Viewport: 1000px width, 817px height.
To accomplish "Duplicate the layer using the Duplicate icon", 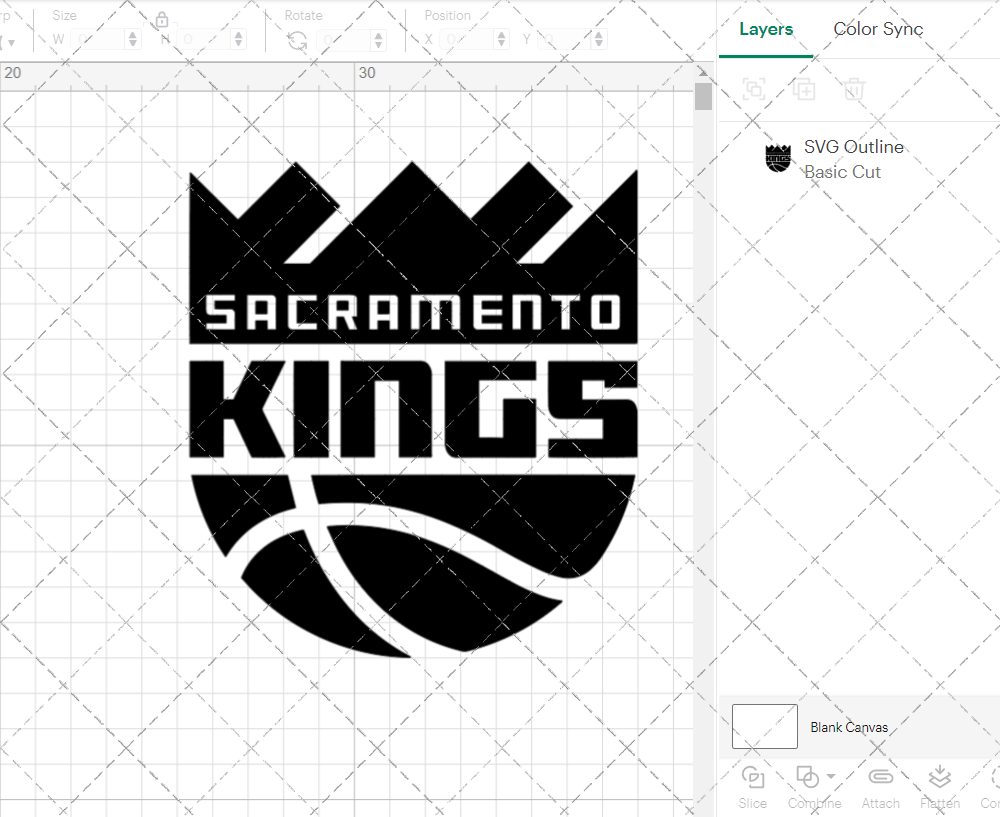I will (804, 89).
